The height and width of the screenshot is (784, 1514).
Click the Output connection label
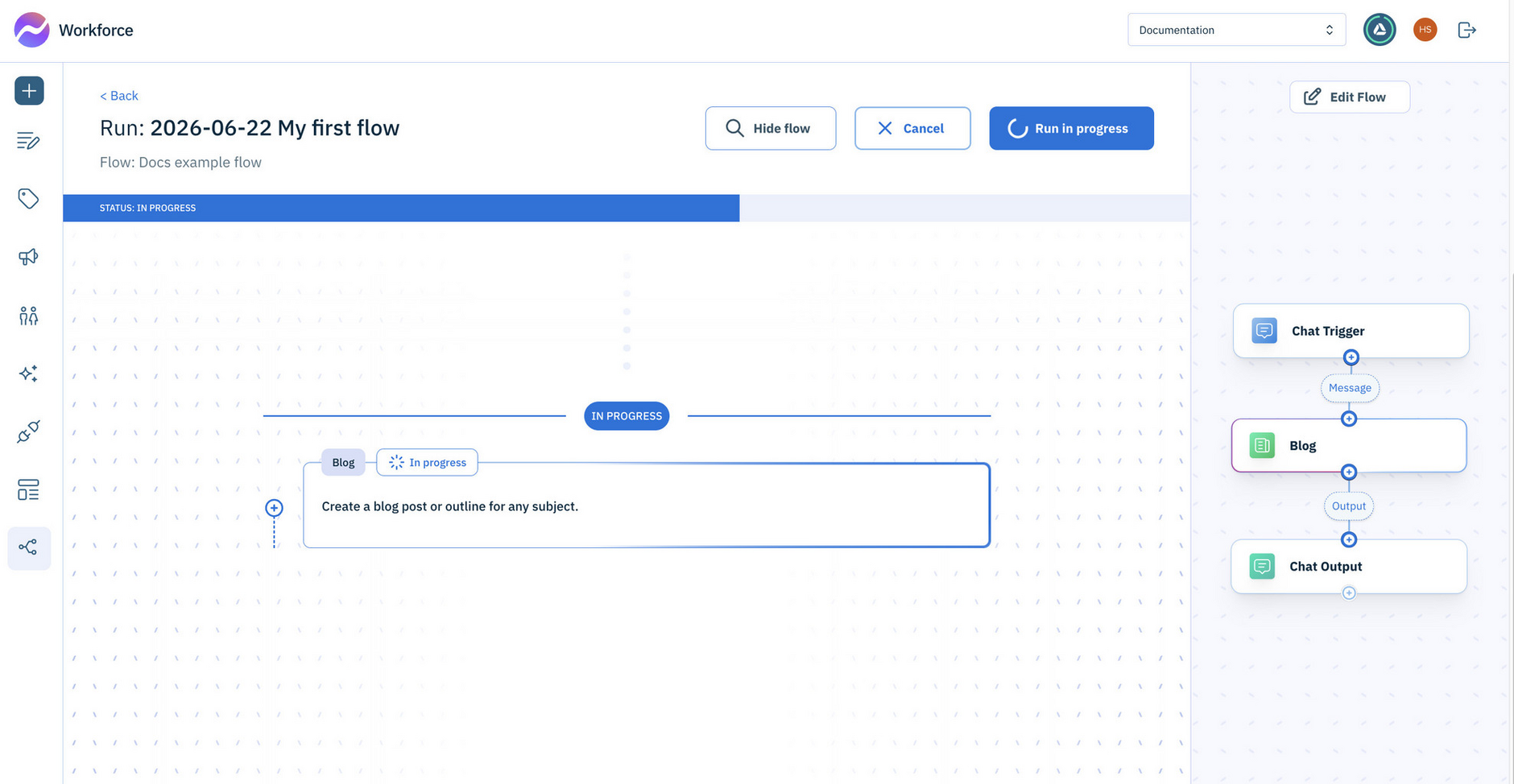pos(1349,506)
